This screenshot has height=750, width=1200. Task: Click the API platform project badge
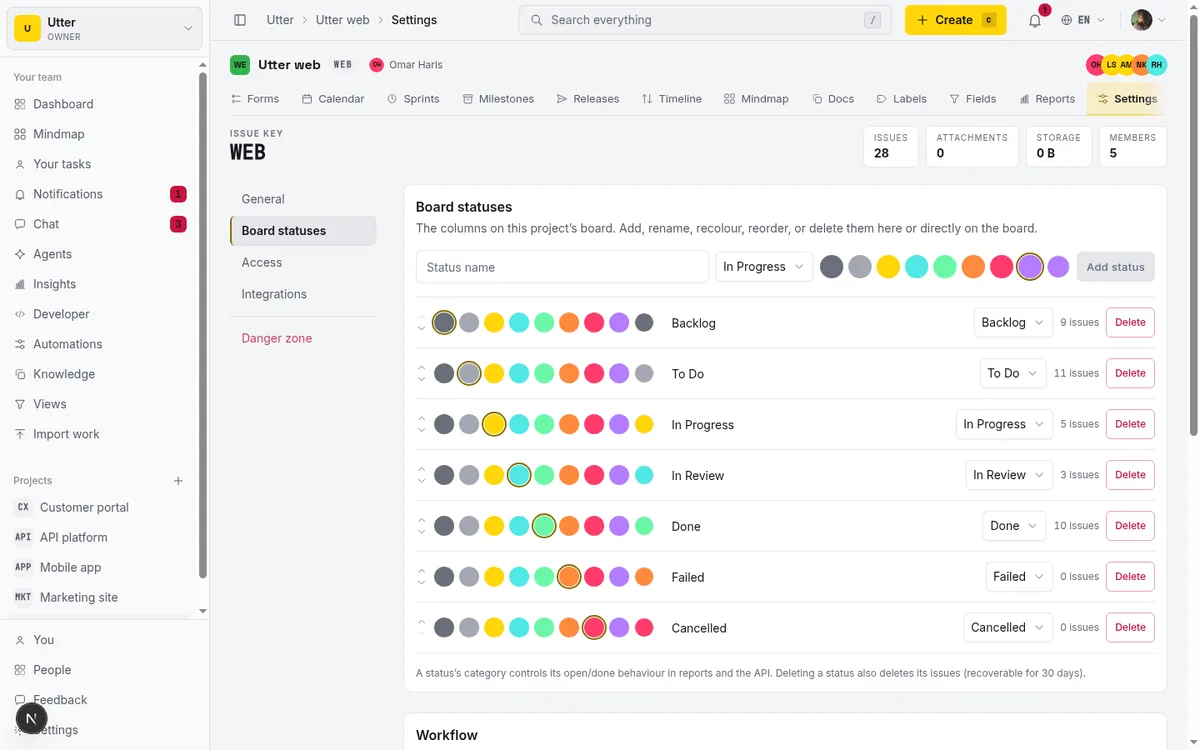click(23, 537)
